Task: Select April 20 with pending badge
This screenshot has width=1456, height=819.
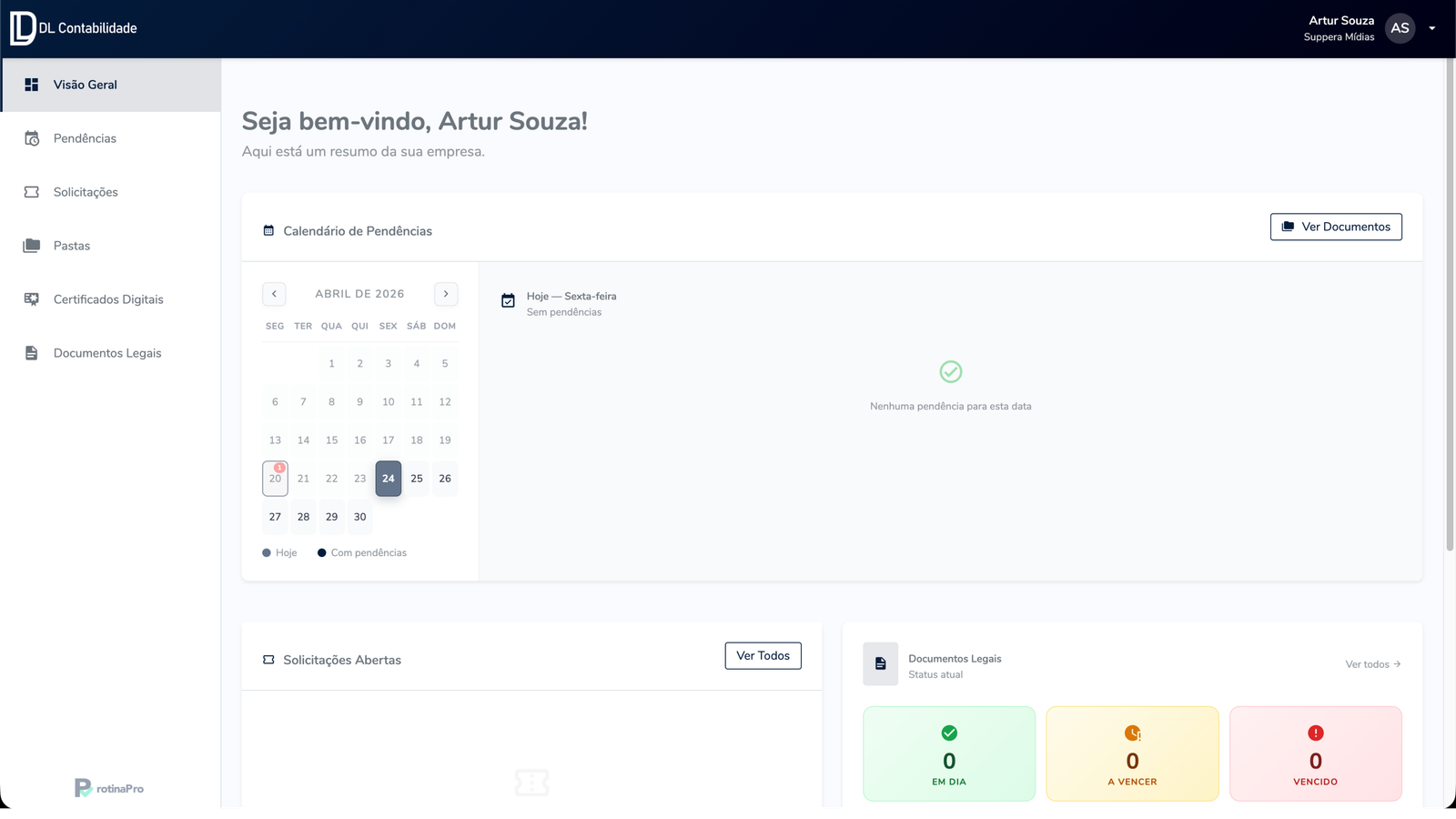Action: pyautogui.click(x=275, y=479)
